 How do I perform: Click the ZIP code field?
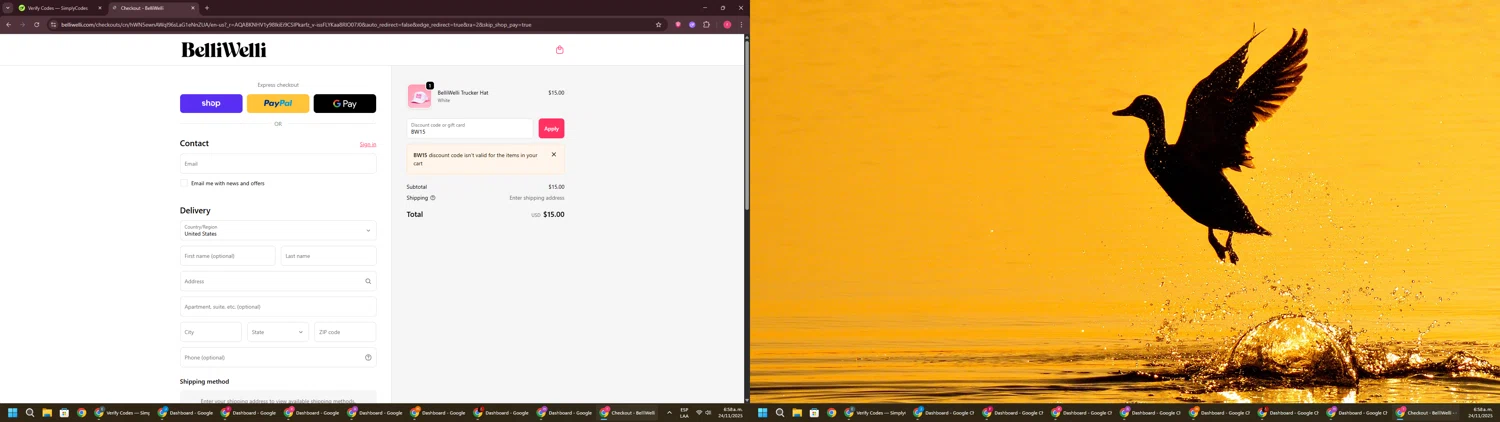point(345,332)
